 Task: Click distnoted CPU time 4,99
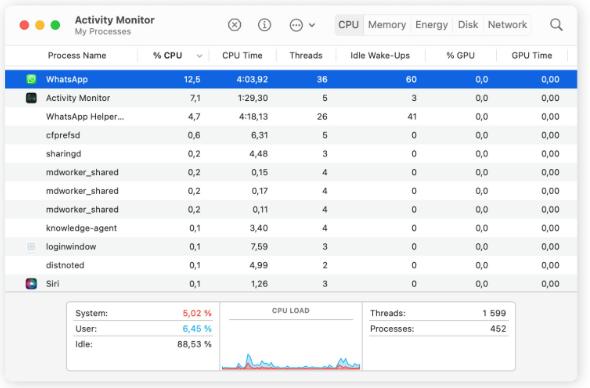click(x=259, y=265)
